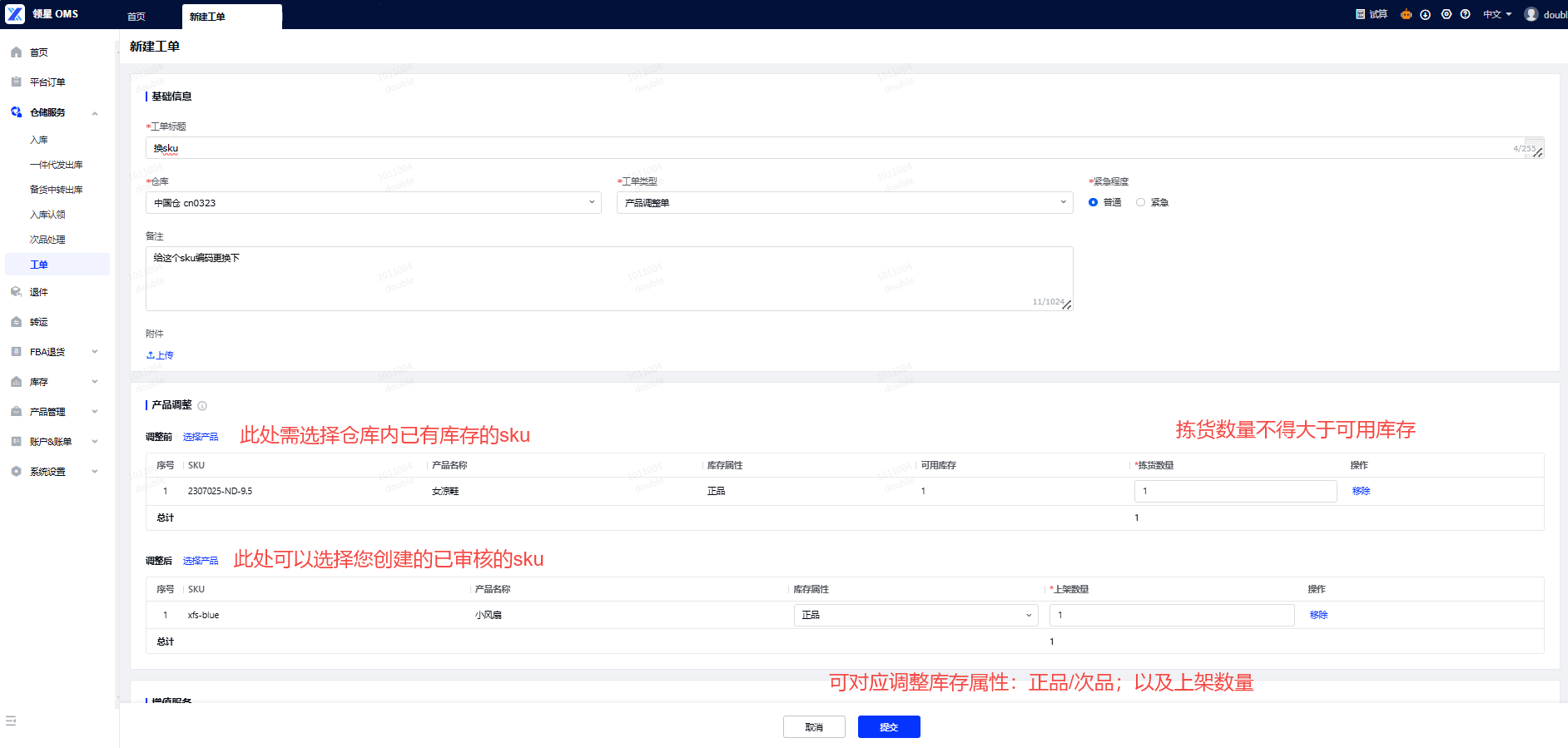Open 备货中转出库 in the sidebar
The width and height of the screenshot is (1568, 748).
[x=57, y=190]
